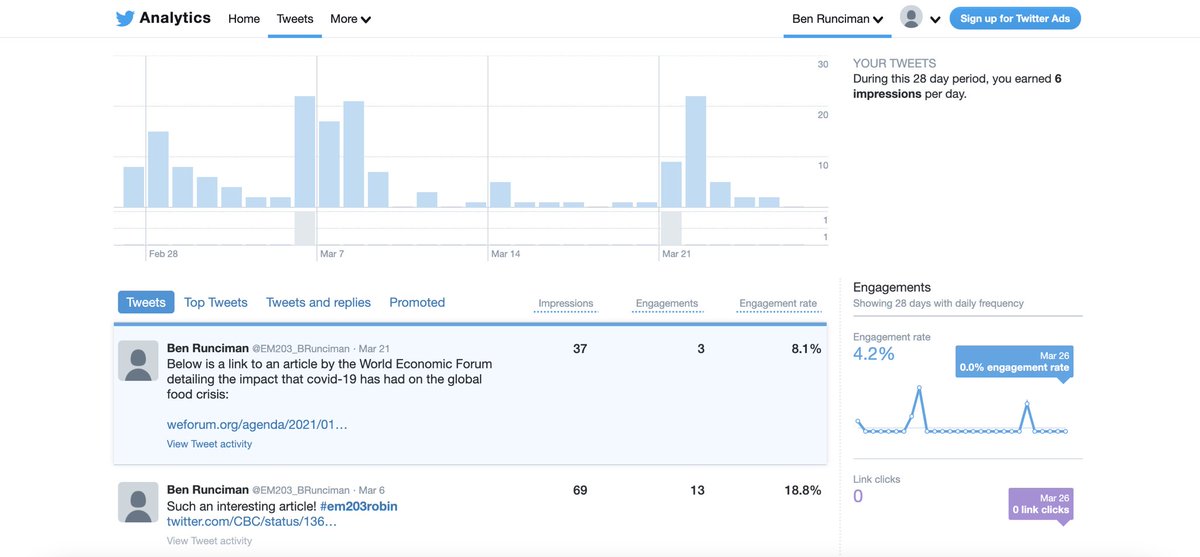Click the avatar on the Mar 6 tweet

(x=138, y=502)
